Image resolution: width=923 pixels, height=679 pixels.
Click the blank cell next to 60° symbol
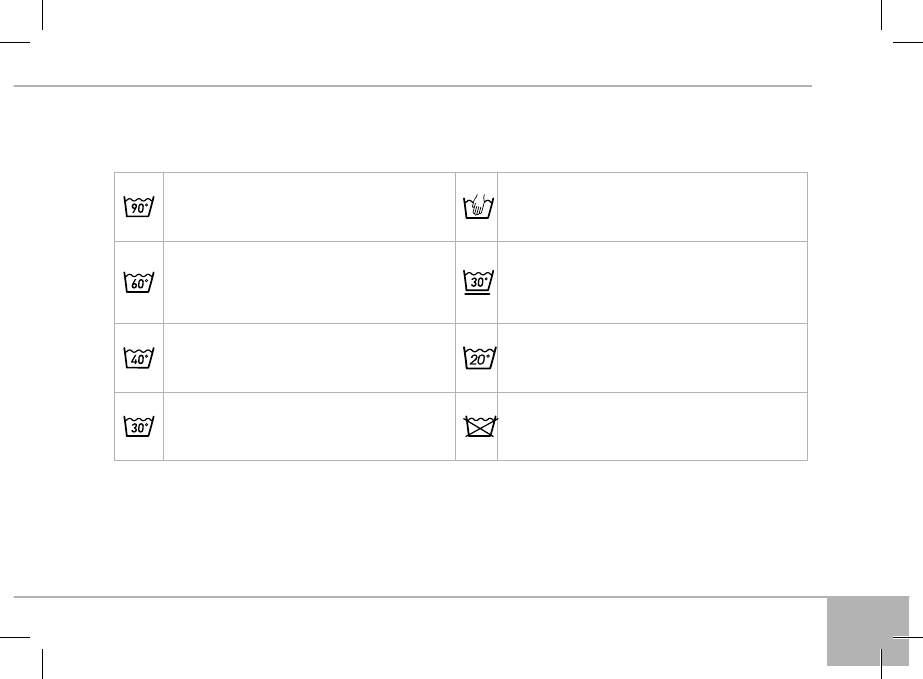pyautogui.click(x=309, y=282)
